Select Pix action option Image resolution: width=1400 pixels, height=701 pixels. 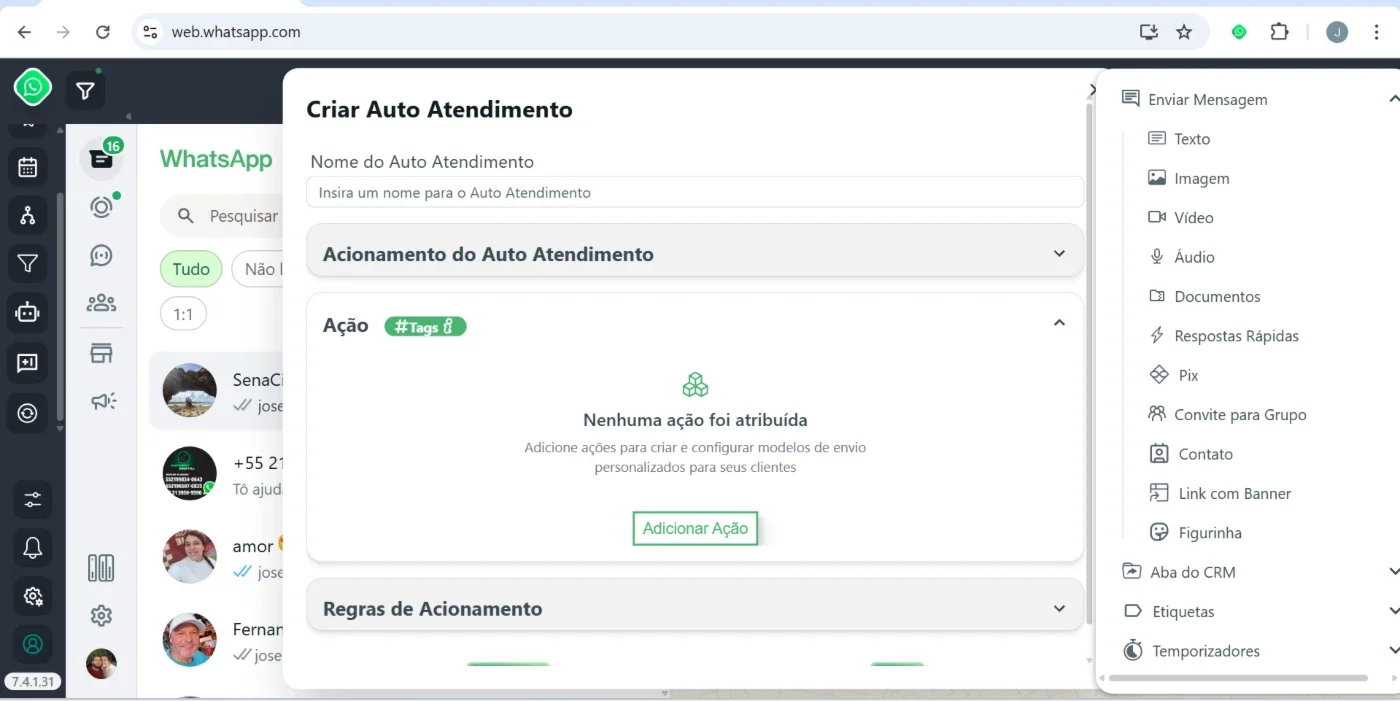pyautogui.click(x=1173, y=375)
